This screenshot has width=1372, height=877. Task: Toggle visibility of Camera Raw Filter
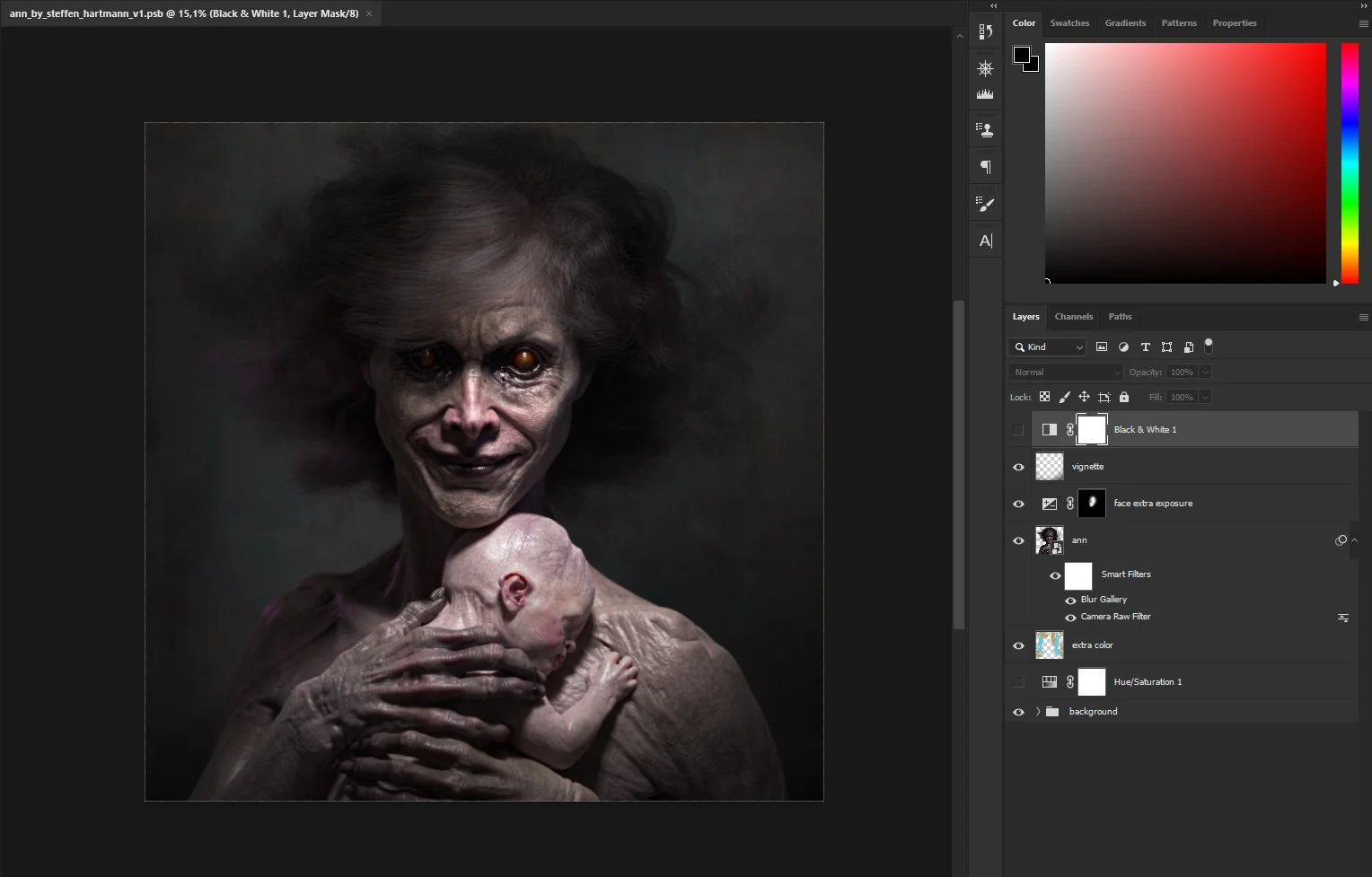click(1070, 618)
